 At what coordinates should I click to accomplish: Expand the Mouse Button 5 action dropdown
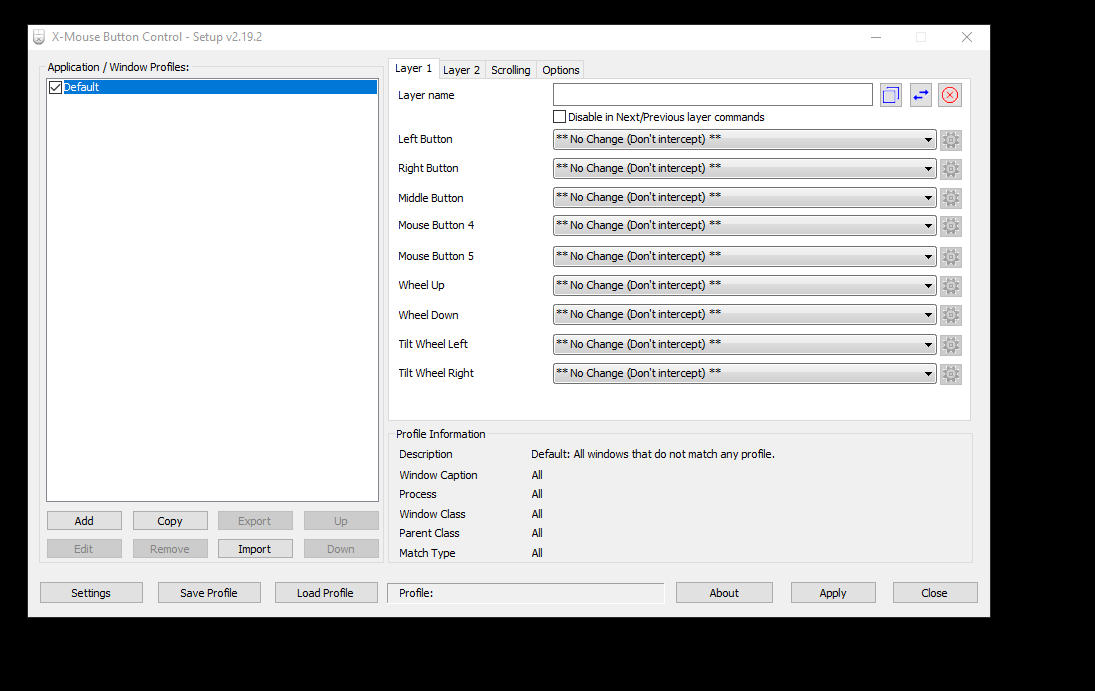tap(744, 256)
